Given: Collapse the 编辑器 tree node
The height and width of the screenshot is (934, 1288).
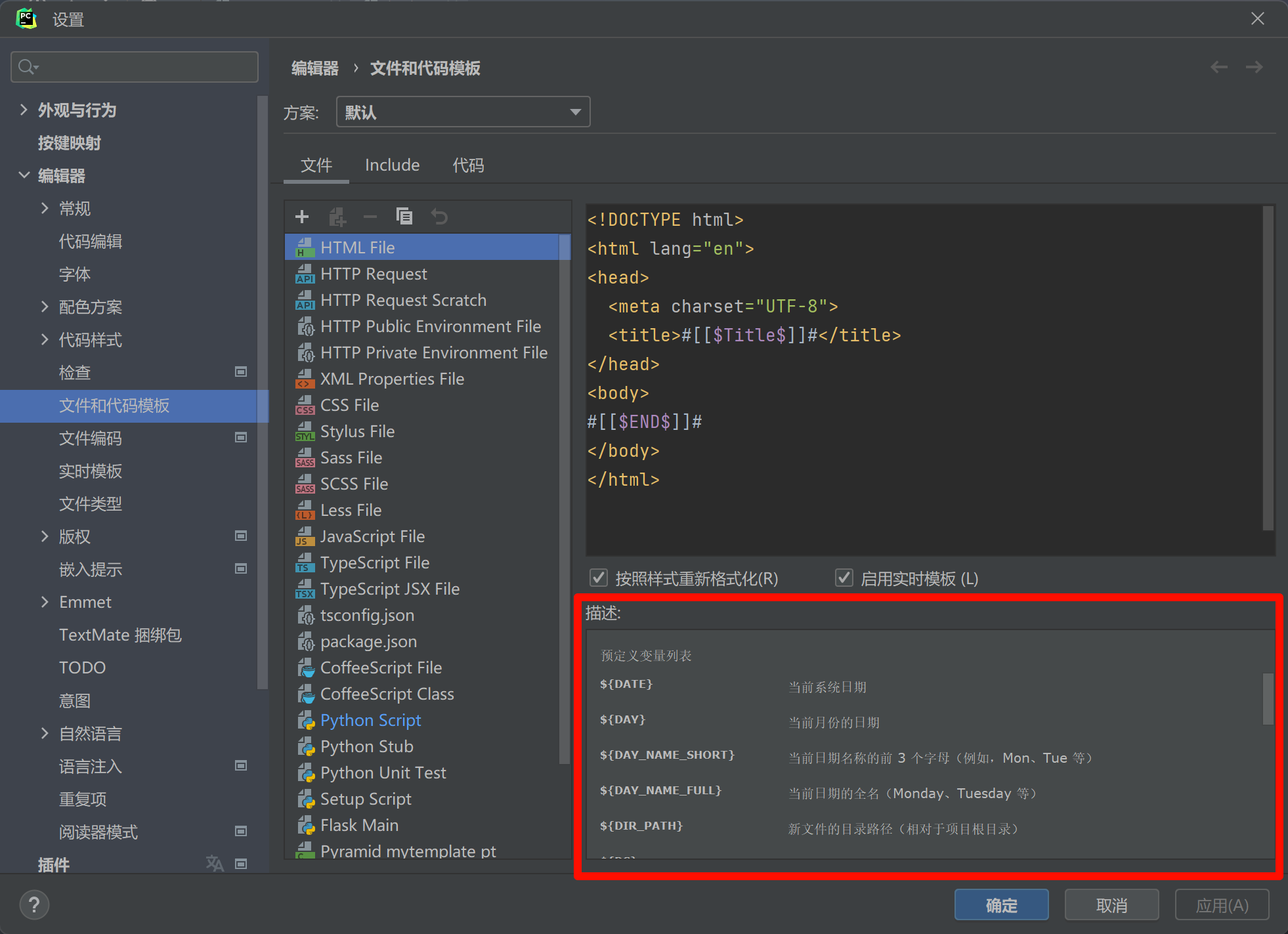Looking at the screenshot, I should pos(24,175).
